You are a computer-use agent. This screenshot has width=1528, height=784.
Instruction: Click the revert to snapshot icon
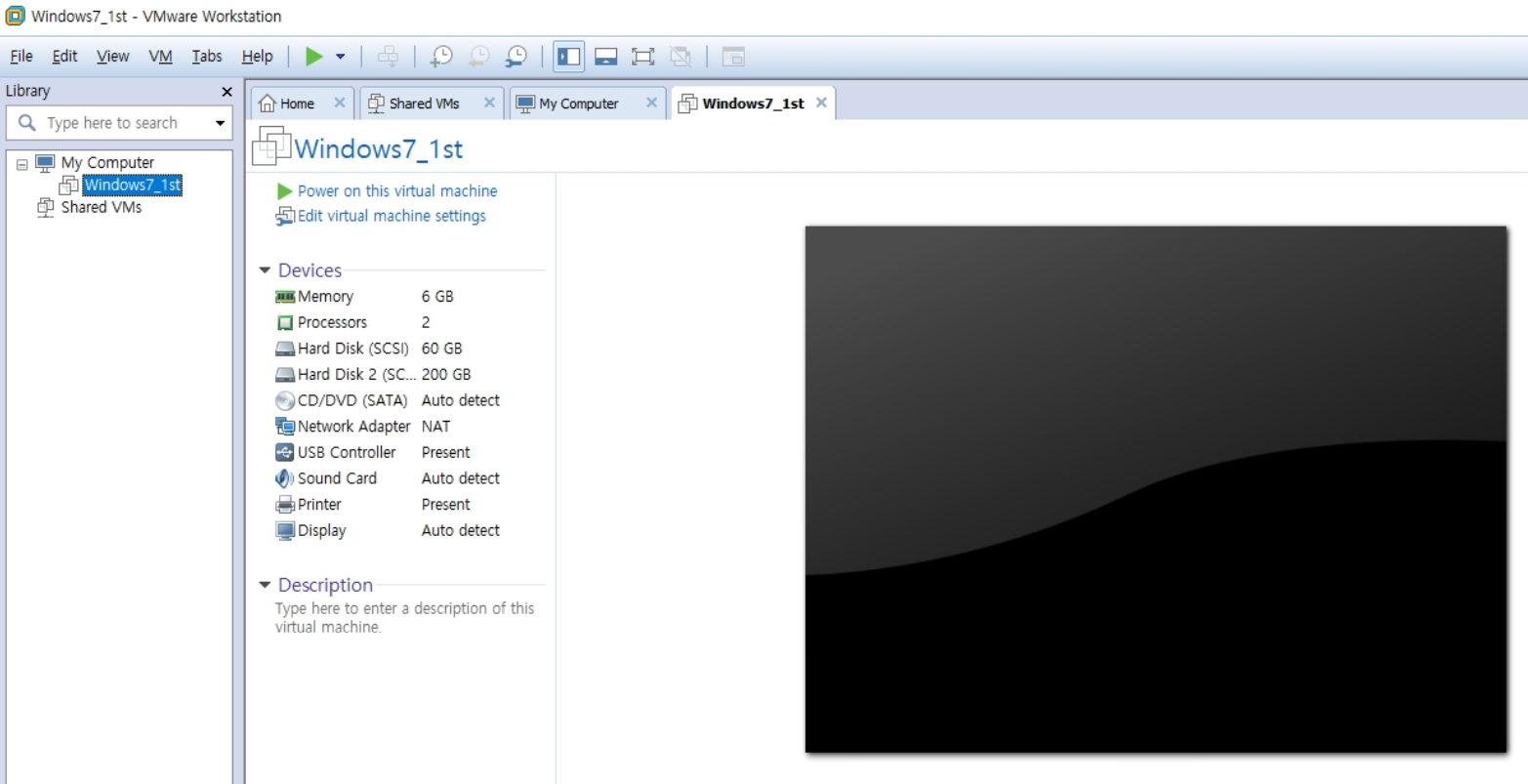coord(478,57)
